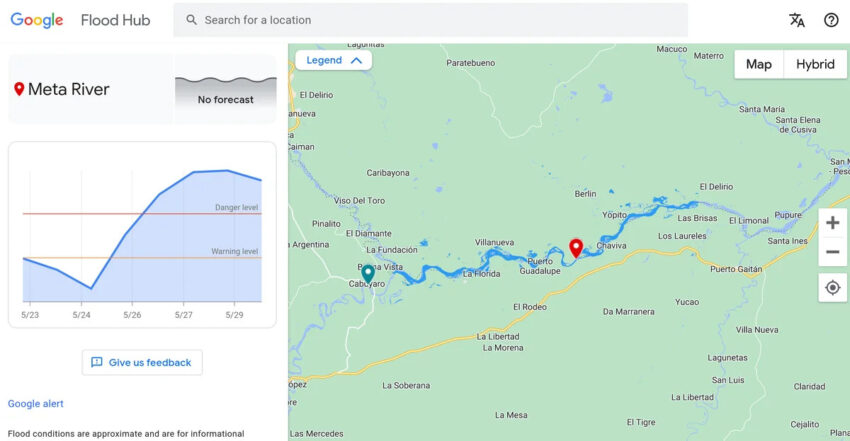Click the Puerto Gaitán label on map
Screen dimensions: 850x441
point(736,269)
